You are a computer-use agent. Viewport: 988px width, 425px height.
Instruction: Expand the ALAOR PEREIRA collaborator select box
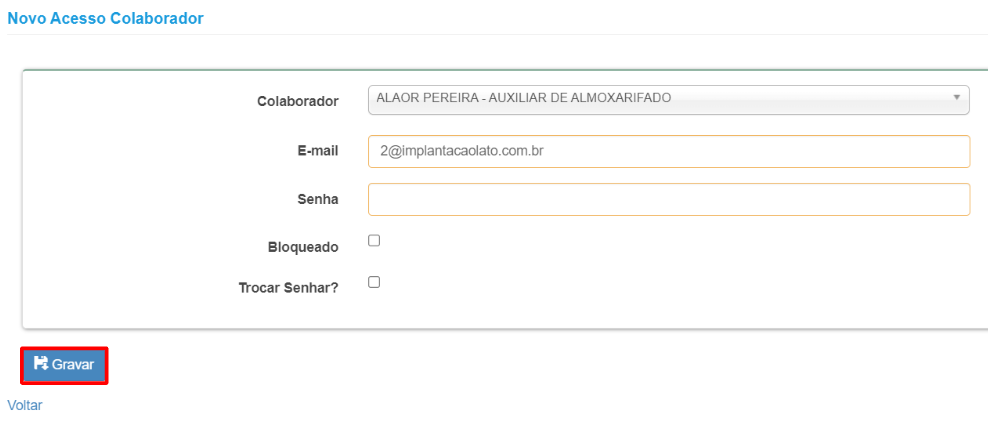669,100
